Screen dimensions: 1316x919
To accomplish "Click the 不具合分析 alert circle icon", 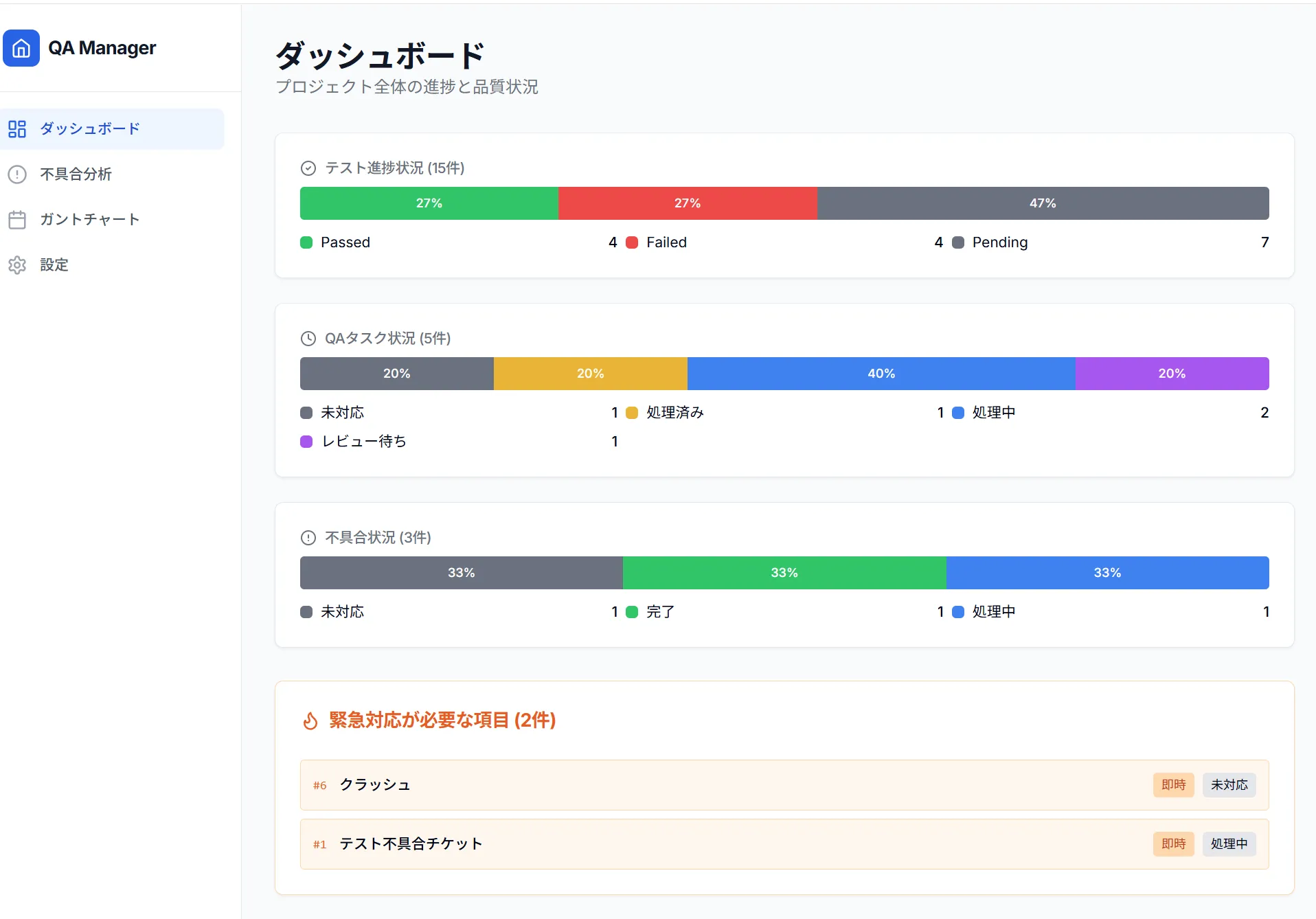I will pos(17,174).
